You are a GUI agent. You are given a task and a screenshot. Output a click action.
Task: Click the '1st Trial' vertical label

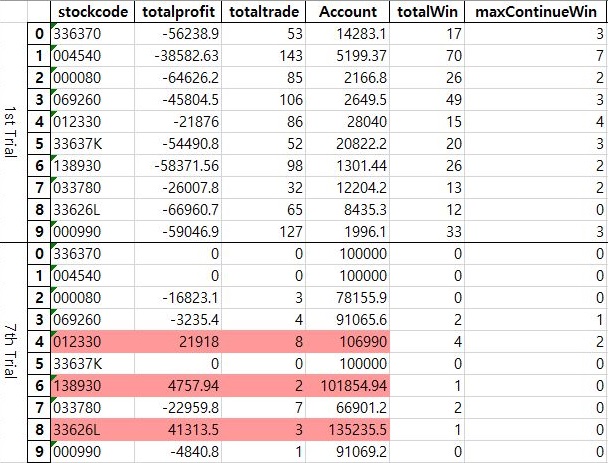(x=10, y=132)
